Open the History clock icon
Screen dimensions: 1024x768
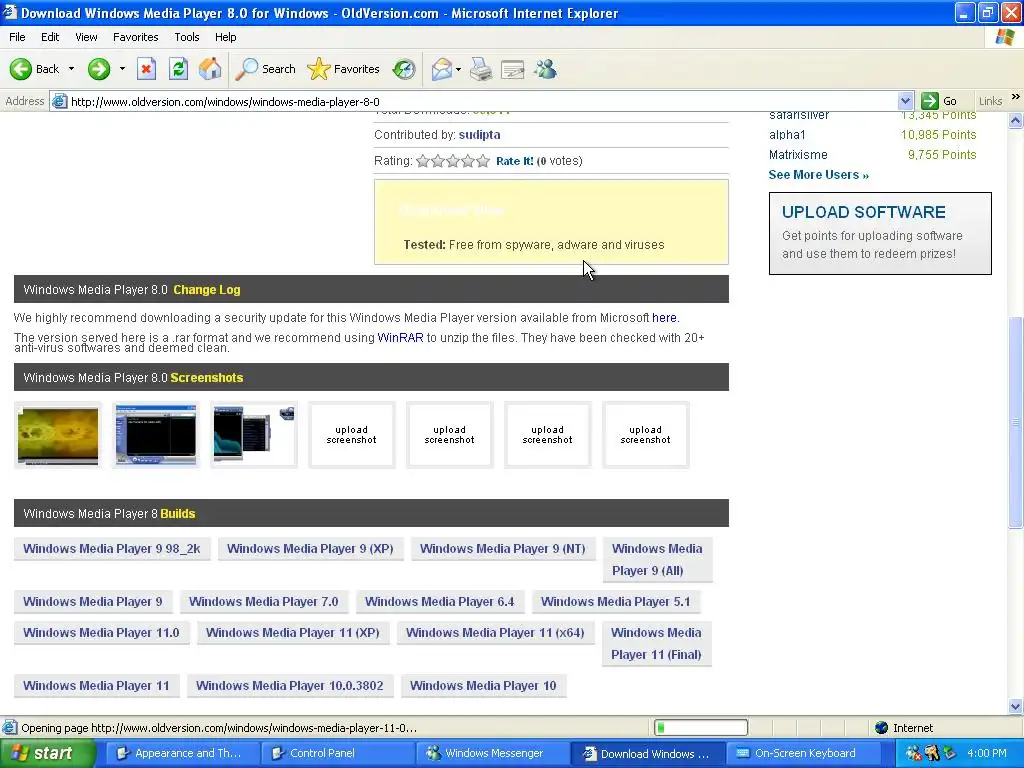coord(404,69)
